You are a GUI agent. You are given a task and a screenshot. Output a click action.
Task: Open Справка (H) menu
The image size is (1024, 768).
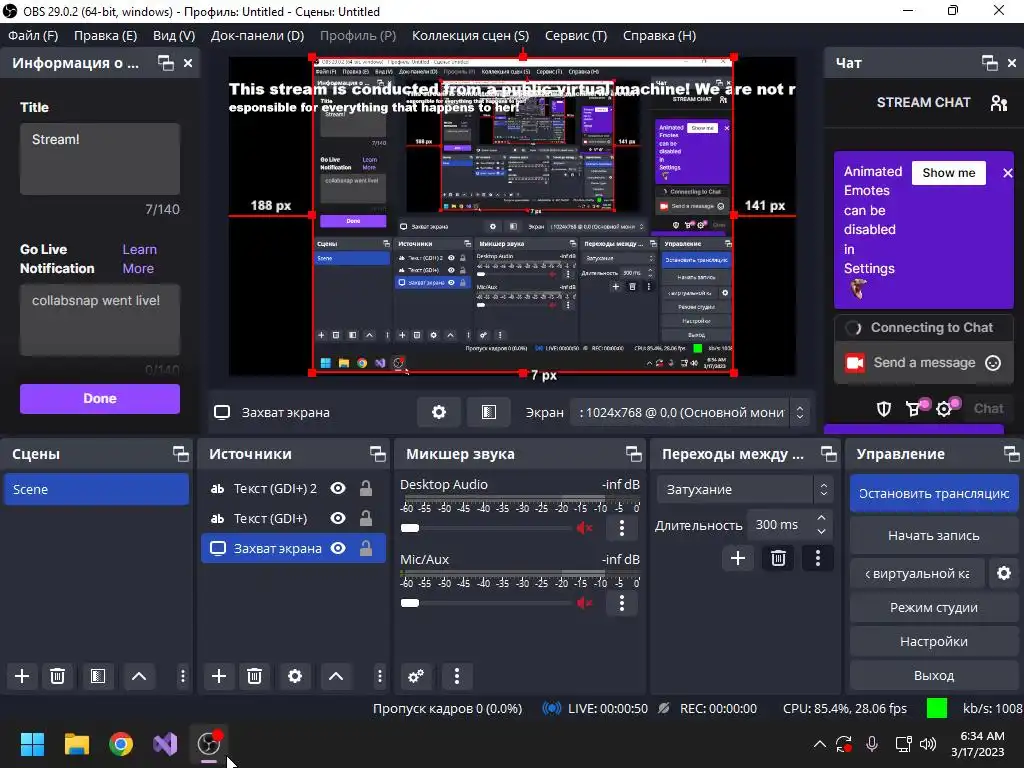(659, 36)
